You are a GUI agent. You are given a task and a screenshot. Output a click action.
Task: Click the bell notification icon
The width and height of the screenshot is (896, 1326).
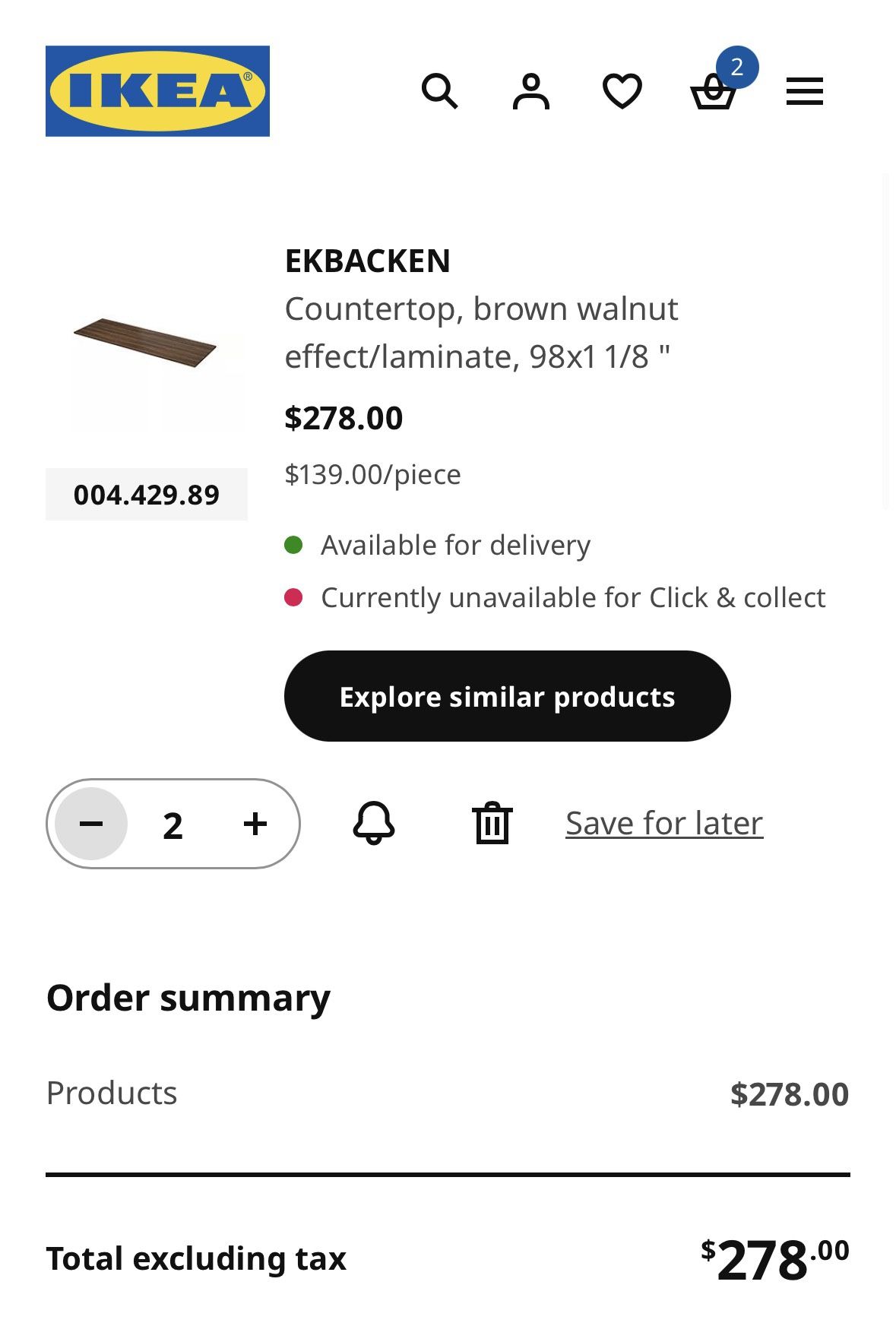coord(374,823)
